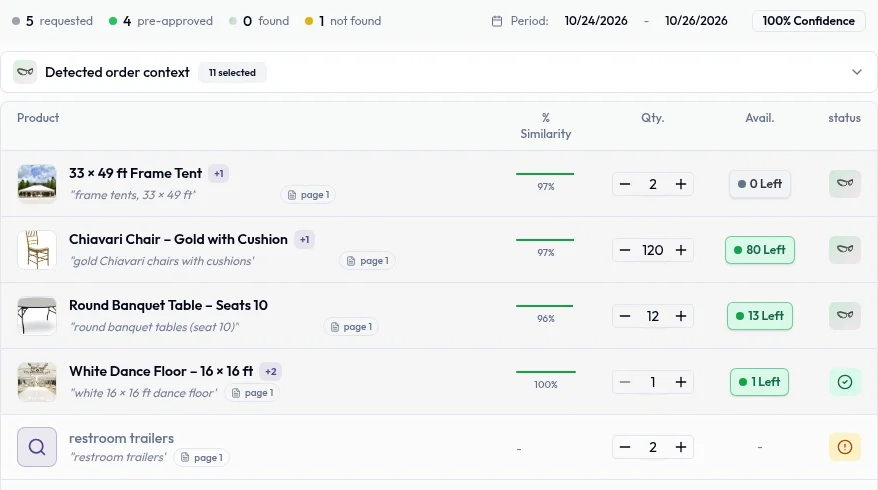Select the Round Banquet Table – Seats 10 title
Image resolution: width=878 pixels, height=490 pixels.
(169, 306)
